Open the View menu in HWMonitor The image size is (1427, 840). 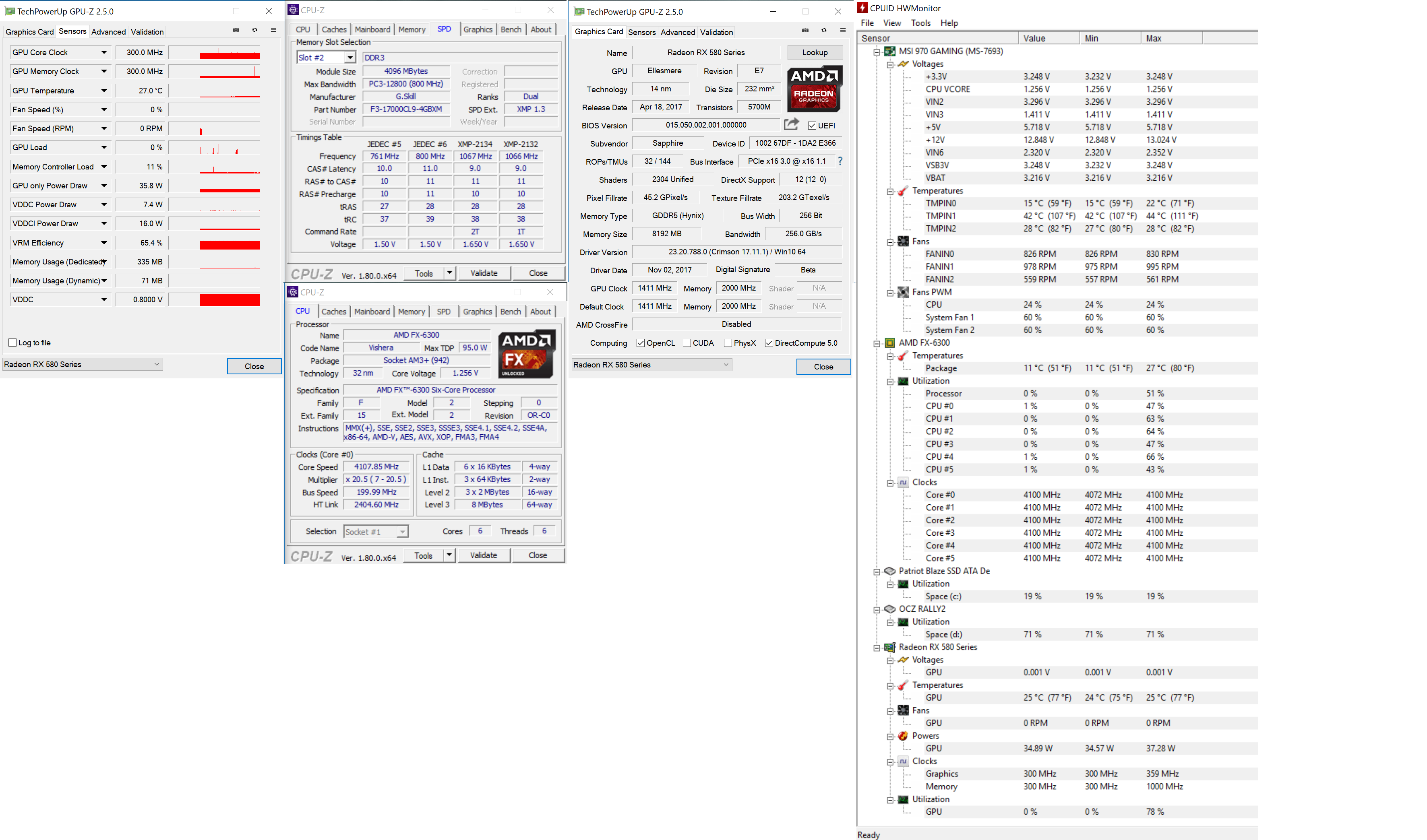point(892,23)
